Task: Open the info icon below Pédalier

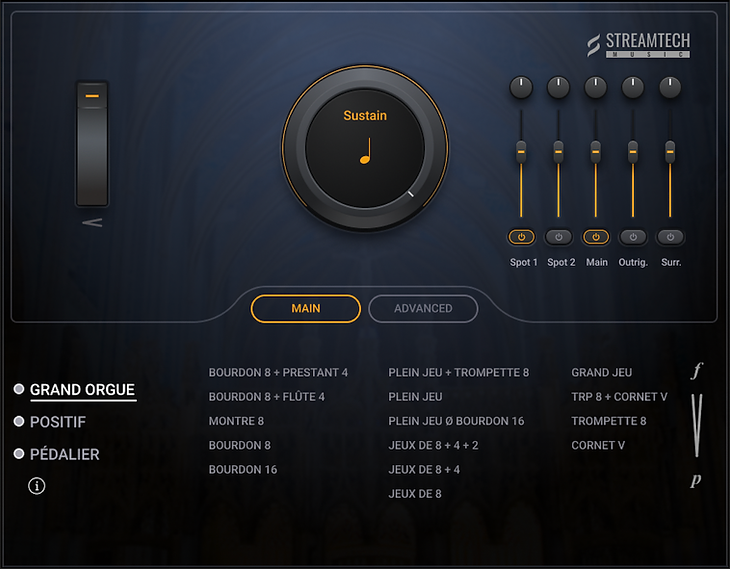Action: pyautogui.click(x=37, y=486)
